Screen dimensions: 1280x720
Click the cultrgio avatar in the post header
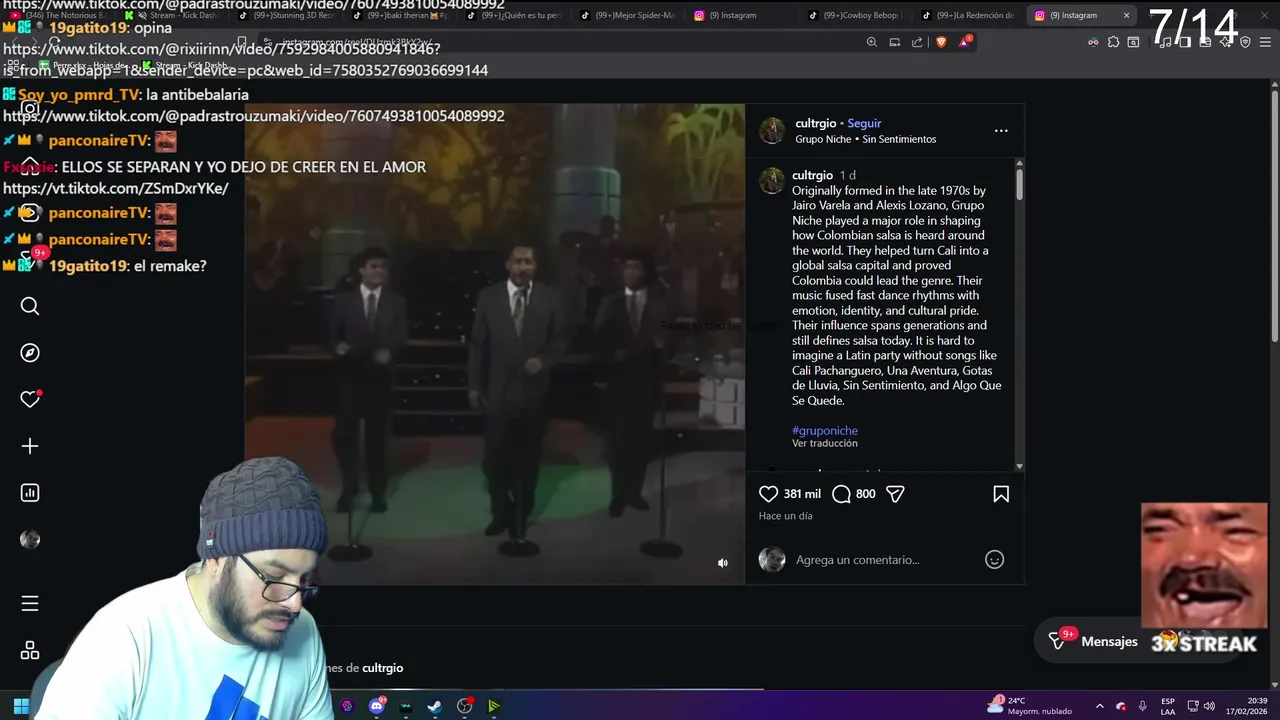pos(772,131)
